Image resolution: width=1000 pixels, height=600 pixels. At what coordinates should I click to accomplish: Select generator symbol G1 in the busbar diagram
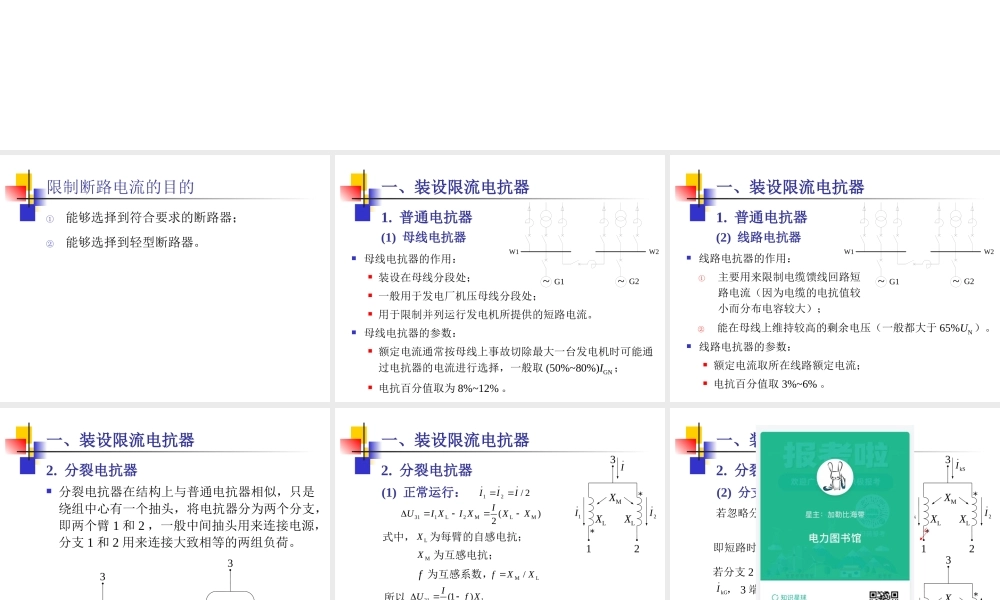point(546,281)
